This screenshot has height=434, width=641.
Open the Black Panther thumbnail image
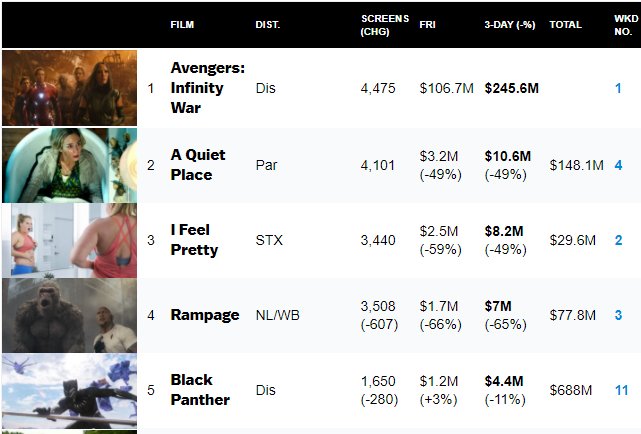69,389
